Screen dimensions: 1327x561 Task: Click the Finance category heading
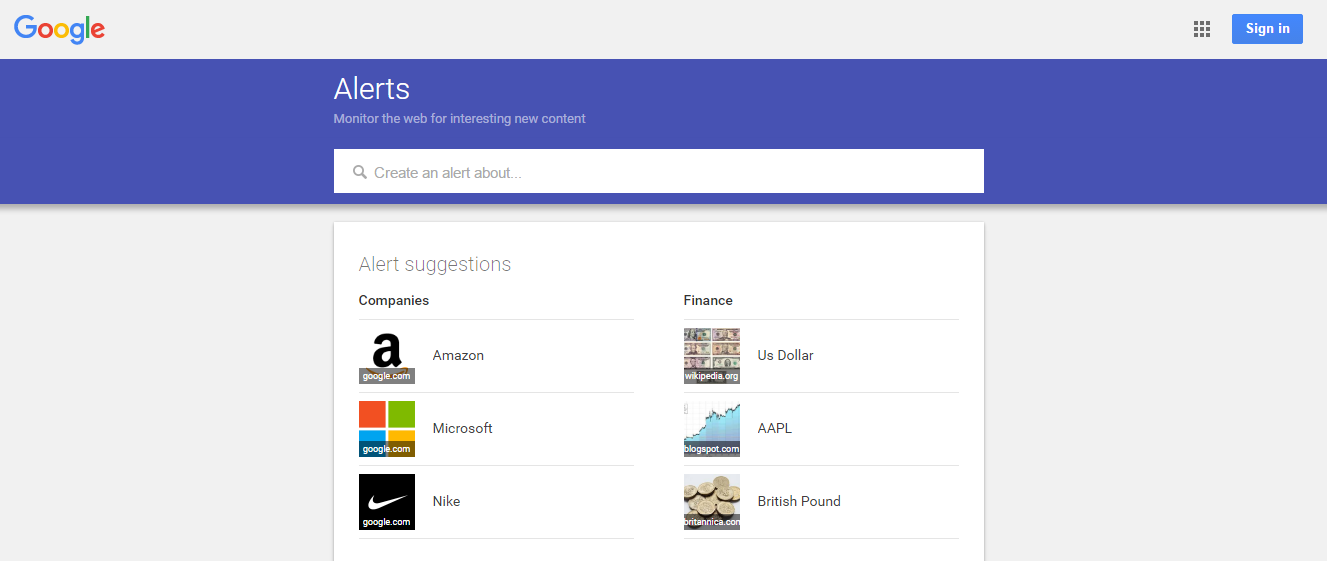(708, 301)
